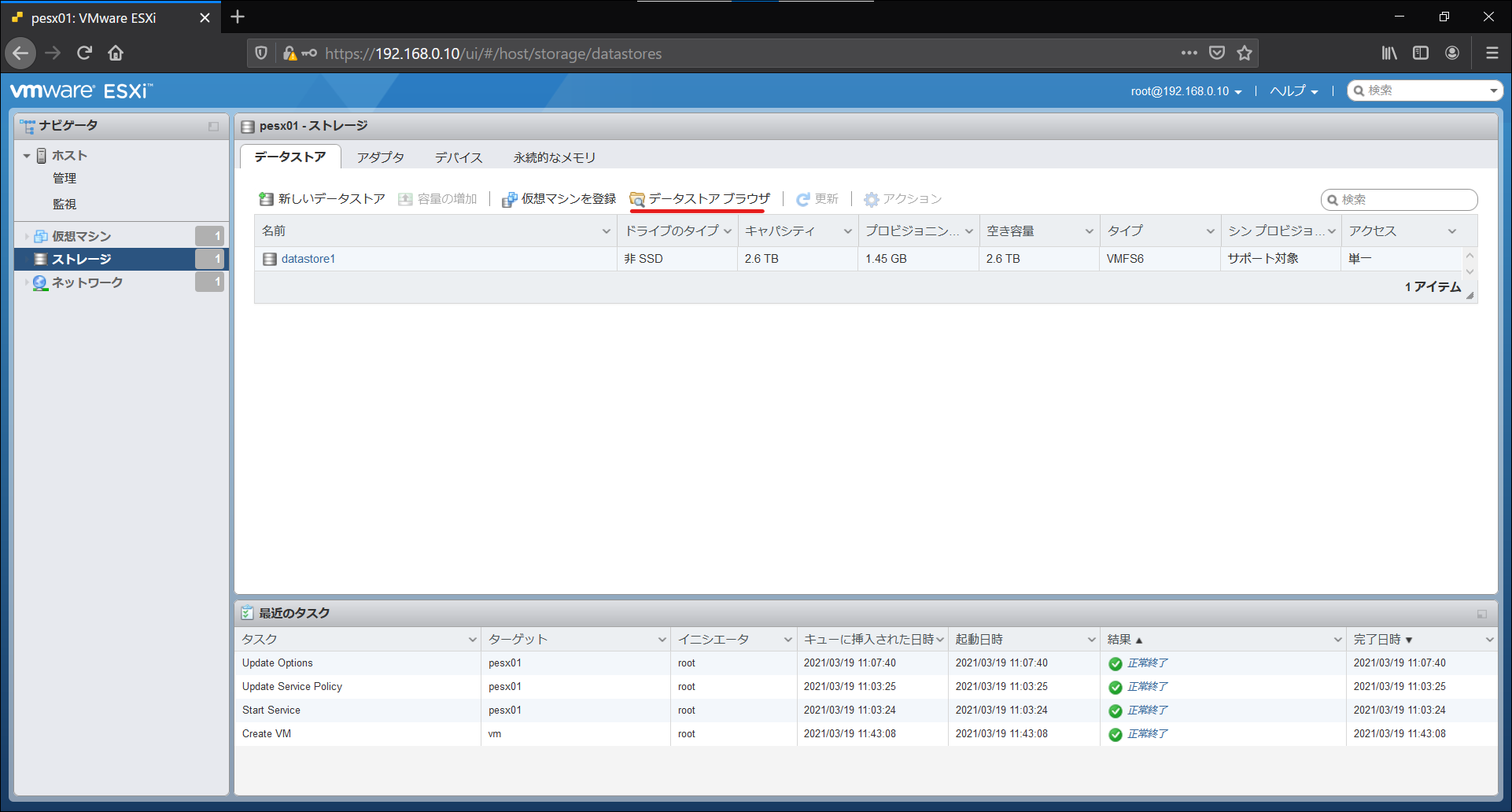Save page to Pocket icon
The width and height of the screenshot is (1512, 812).
[x=1217, y=54]
